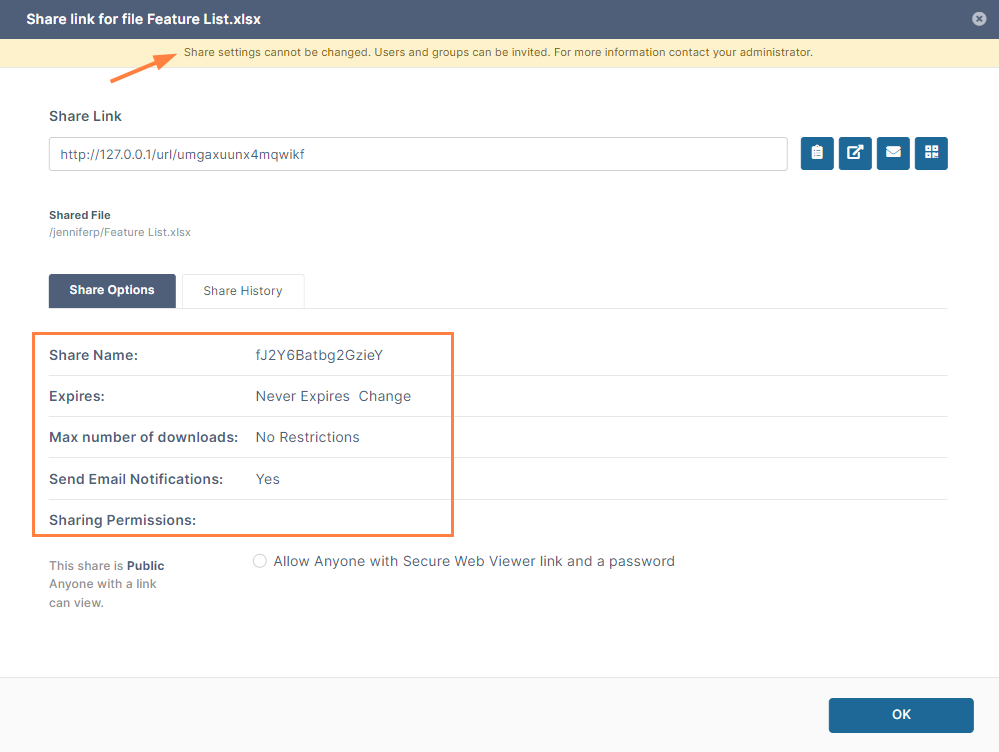Click the share name fJ2Y6Batbg2GzieY
Image resolution: width=999 pixels, height=752 pixels.
point(319,355)
